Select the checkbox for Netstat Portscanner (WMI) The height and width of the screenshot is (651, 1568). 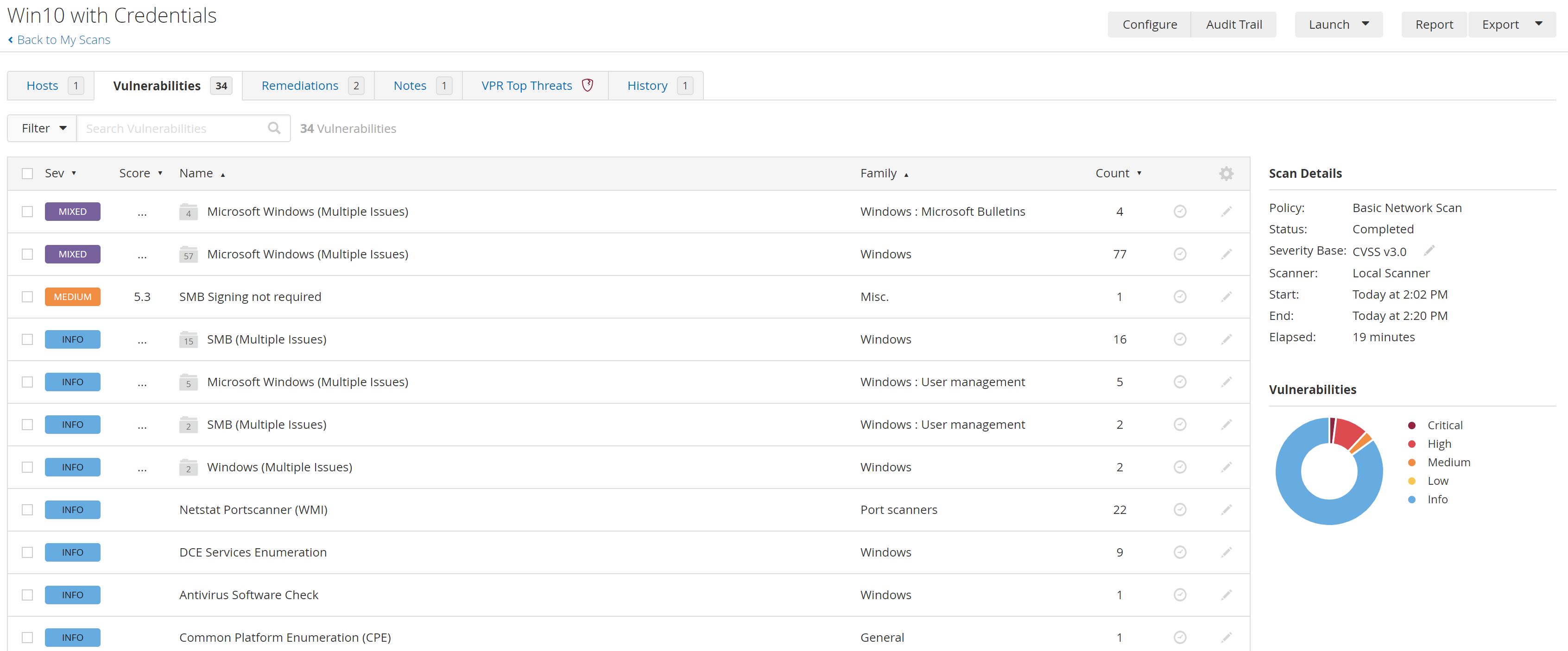pyautogui.click(x=27, y=510)
